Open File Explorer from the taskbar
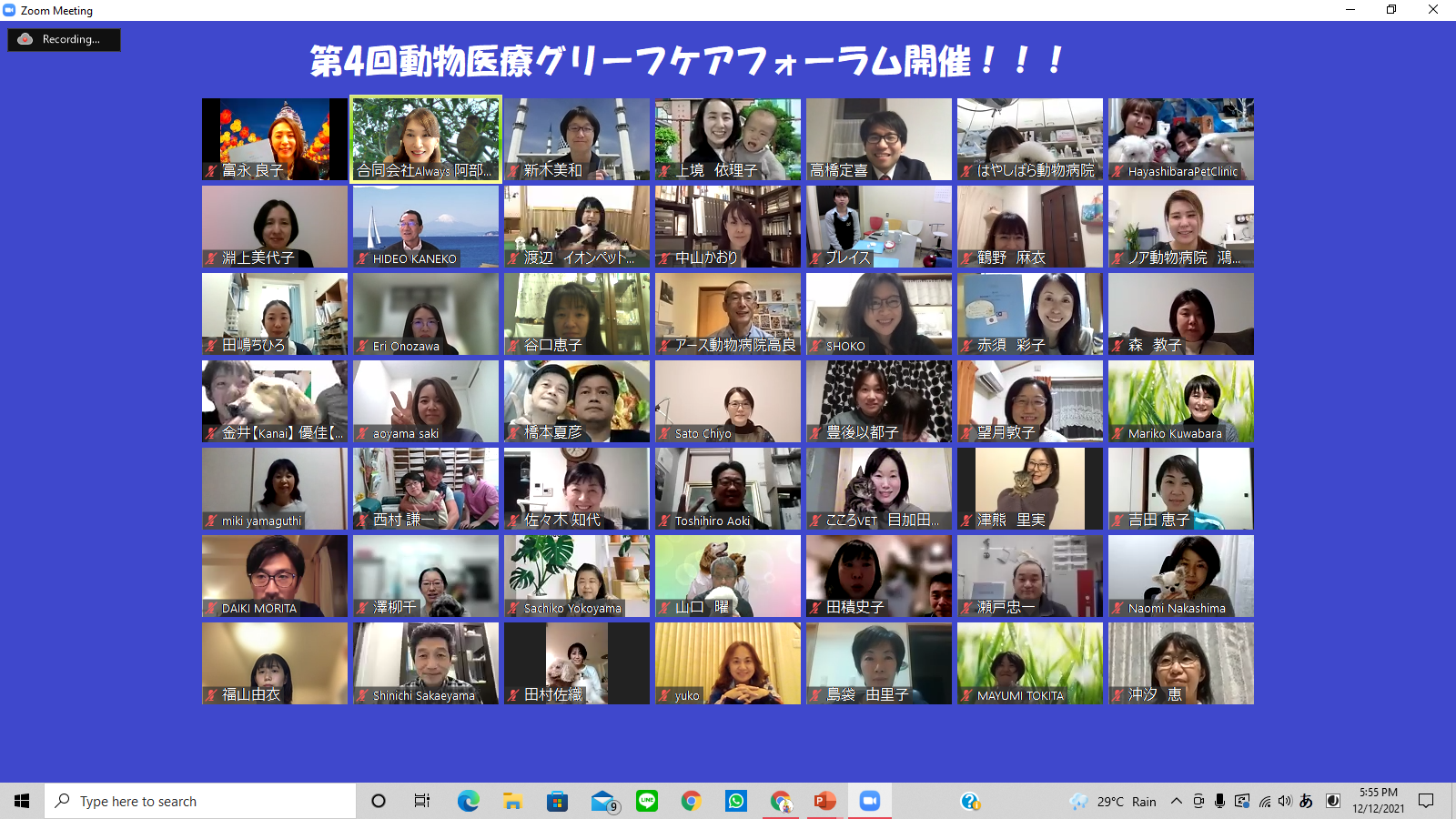This screenshot has width=1456, height=819. (x=512, y=801)
